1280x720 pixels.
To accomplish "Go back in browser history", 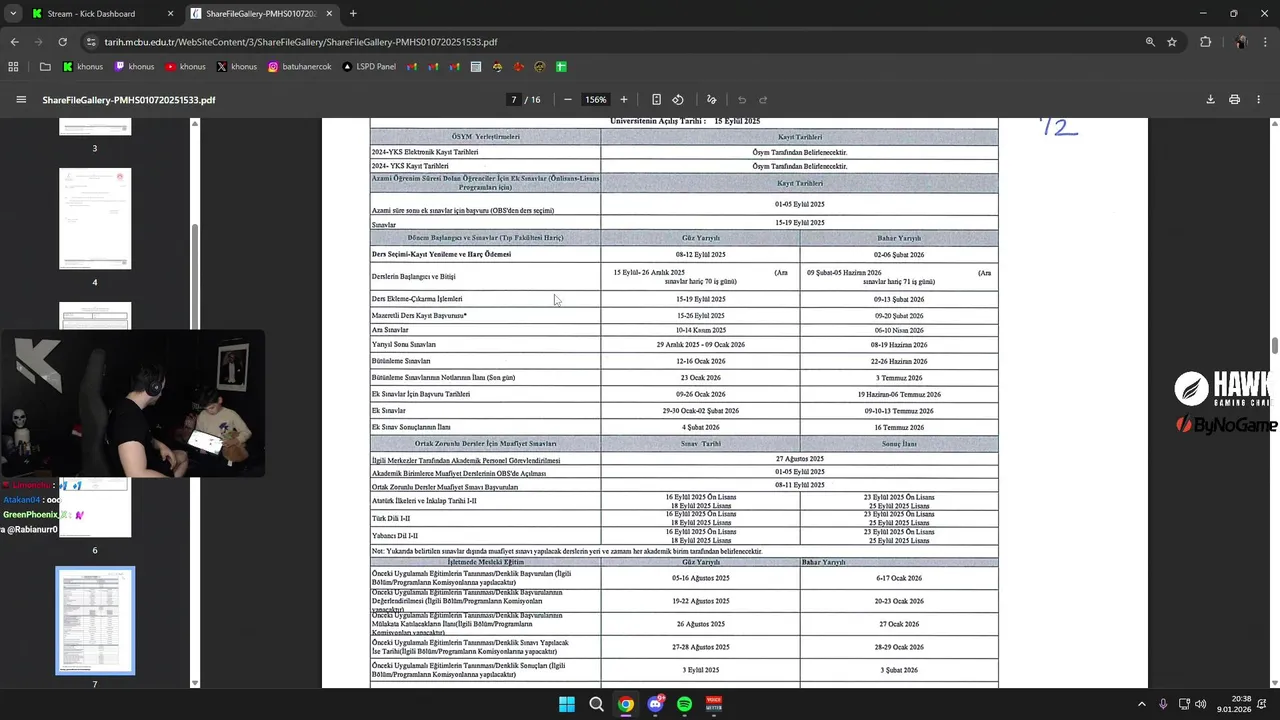I will [14, 42].
